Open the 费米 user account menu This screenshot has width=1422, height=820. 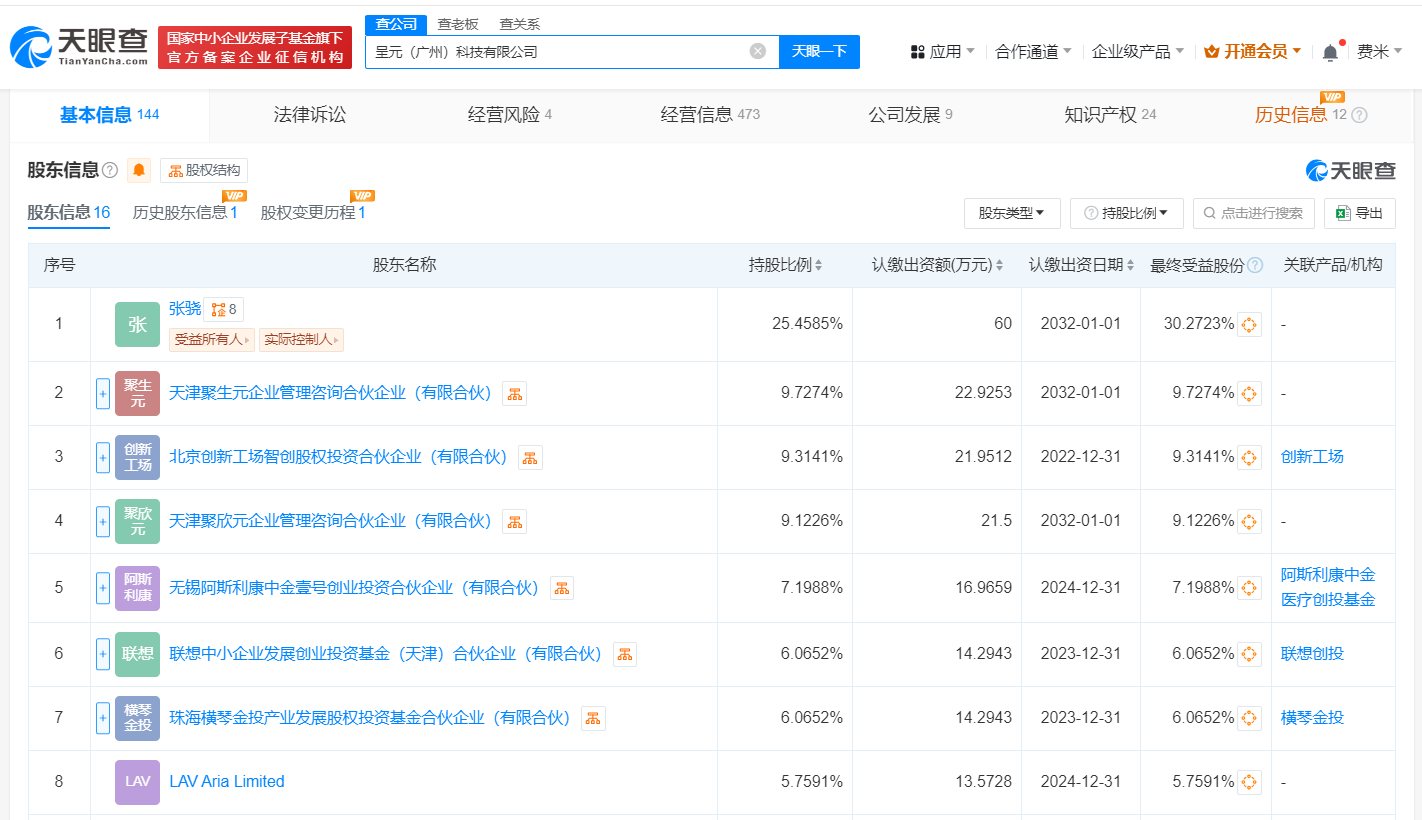pos(1379,52)
